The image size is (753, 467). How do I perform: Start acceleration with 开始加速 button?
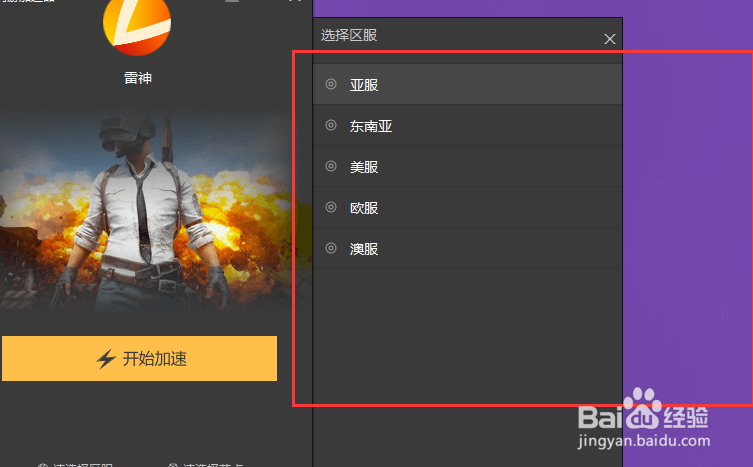click(x=139, y=358)
